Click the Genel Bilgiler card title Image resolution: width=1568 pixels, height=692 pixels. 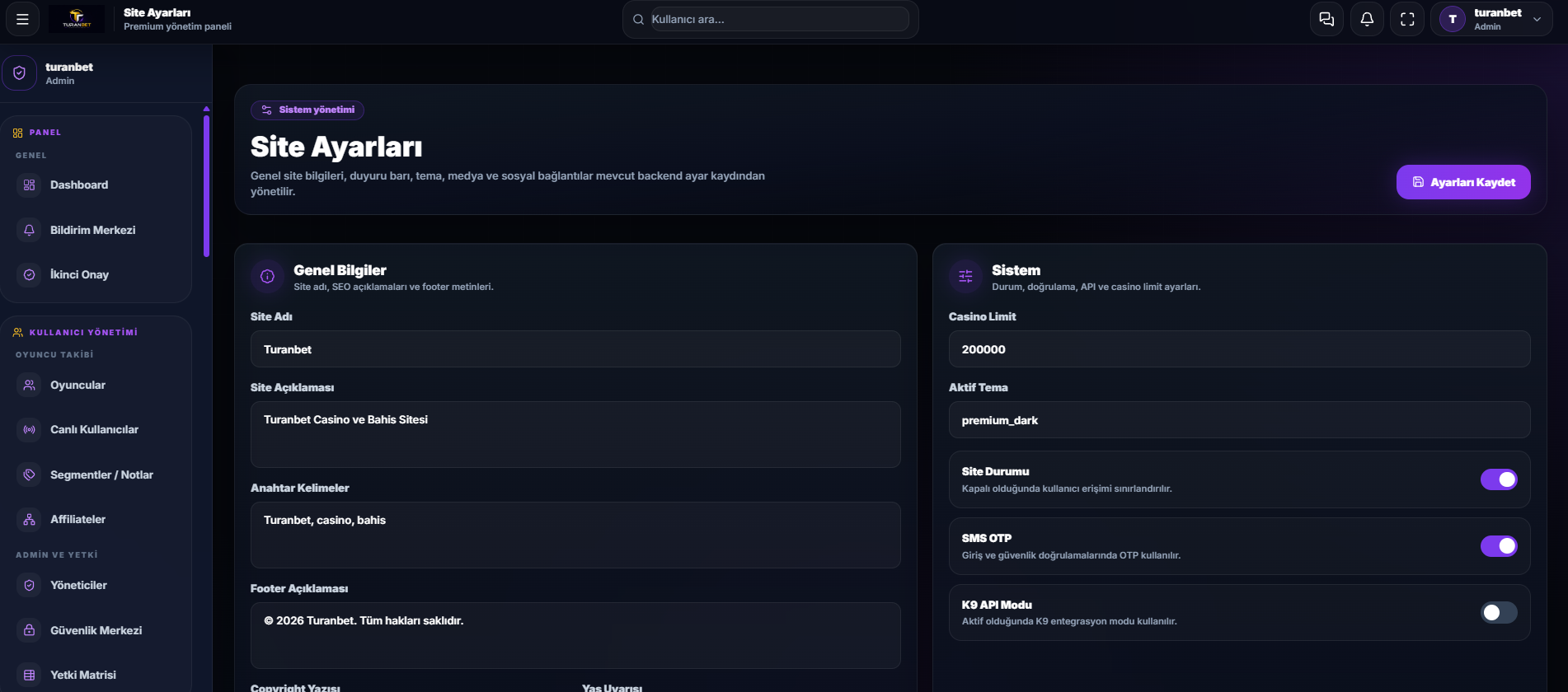pos(340,270)
